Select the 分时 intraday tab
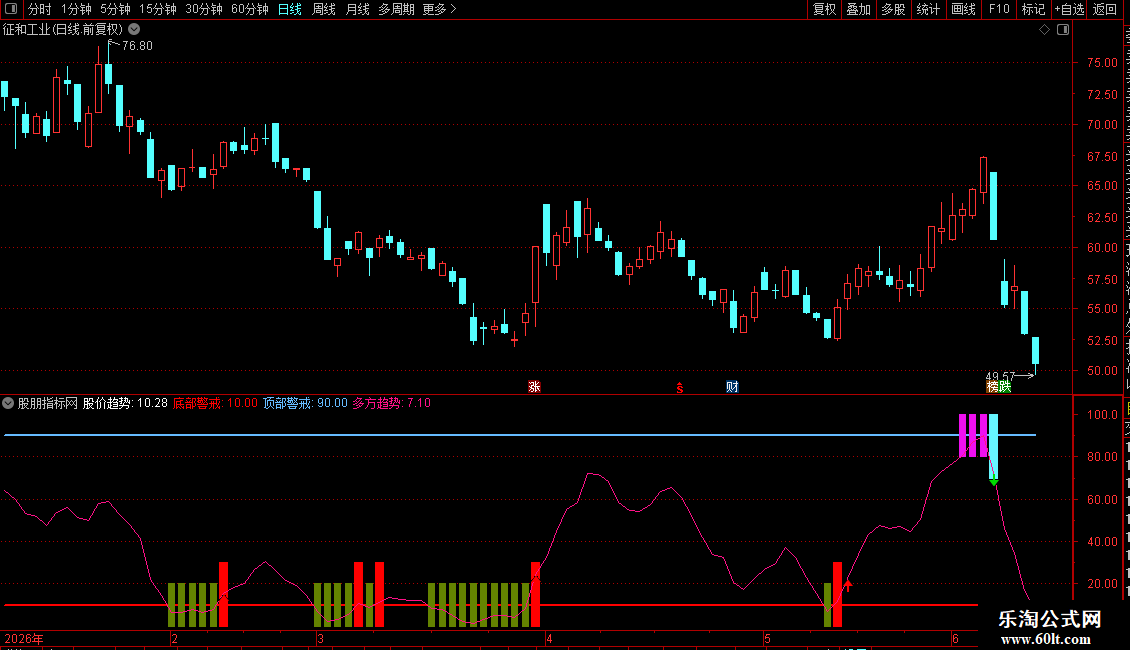 [x=40, y=9]
